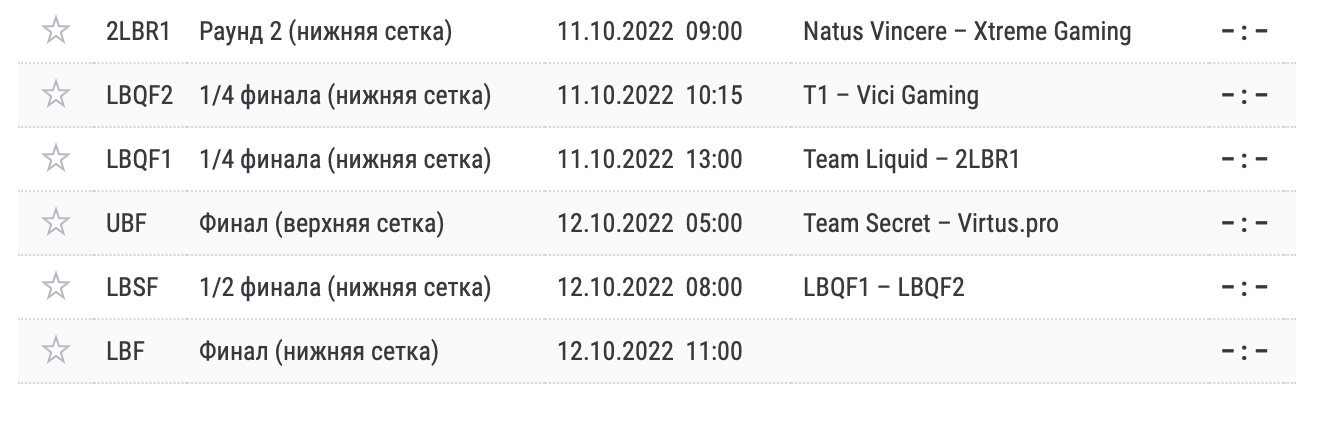Open the Team Liquid – 2LBR1 matchup
1332x430 pixels.
click(x=911, y=160)
